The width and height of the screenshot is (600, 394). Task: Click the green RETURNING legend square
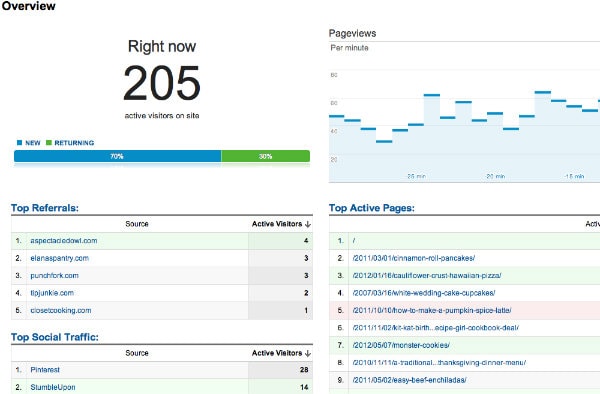[x=49, y=143]
